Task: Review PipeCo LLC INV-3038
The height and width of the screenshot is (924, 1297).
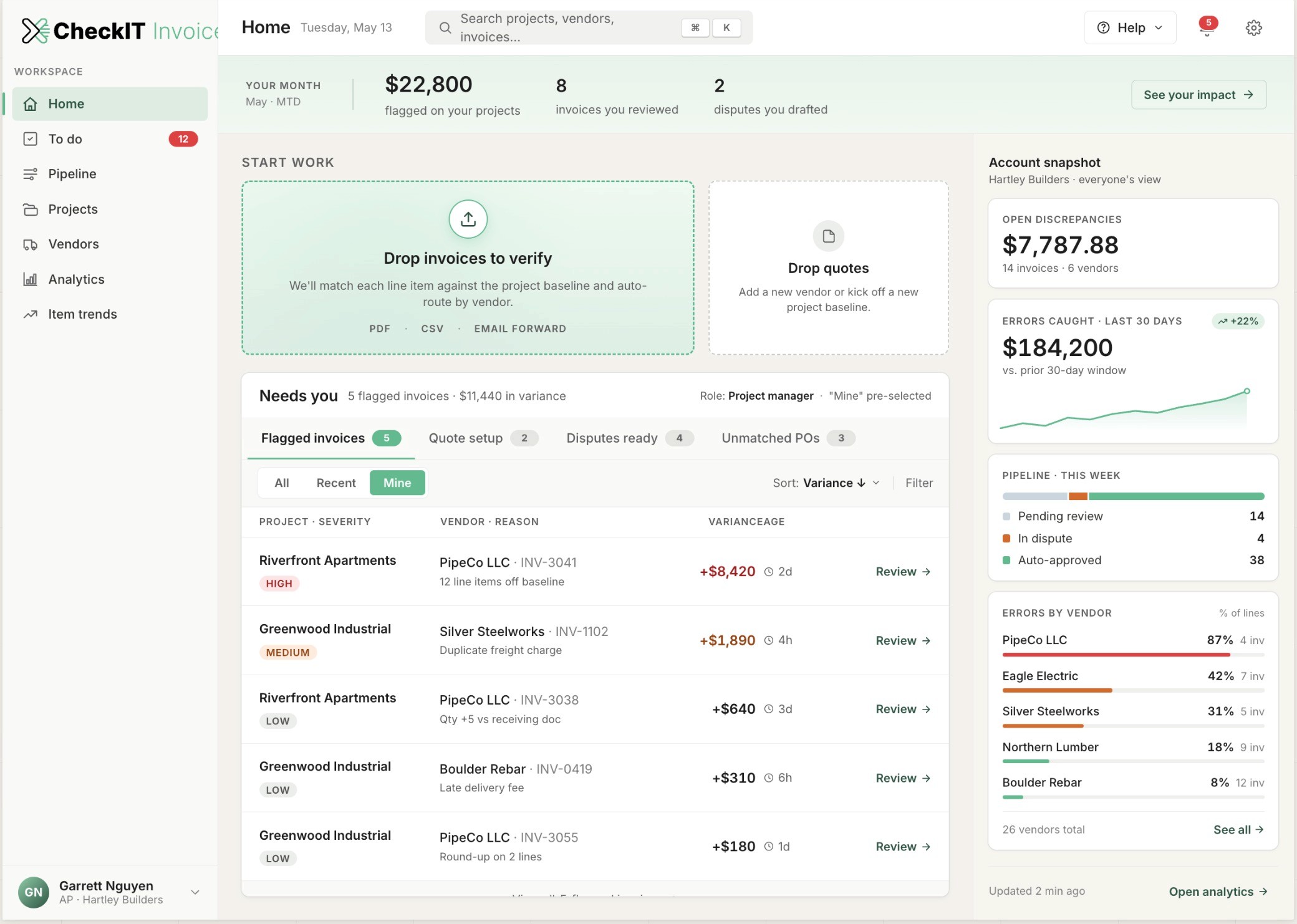Action: click(x=903, y=709)
